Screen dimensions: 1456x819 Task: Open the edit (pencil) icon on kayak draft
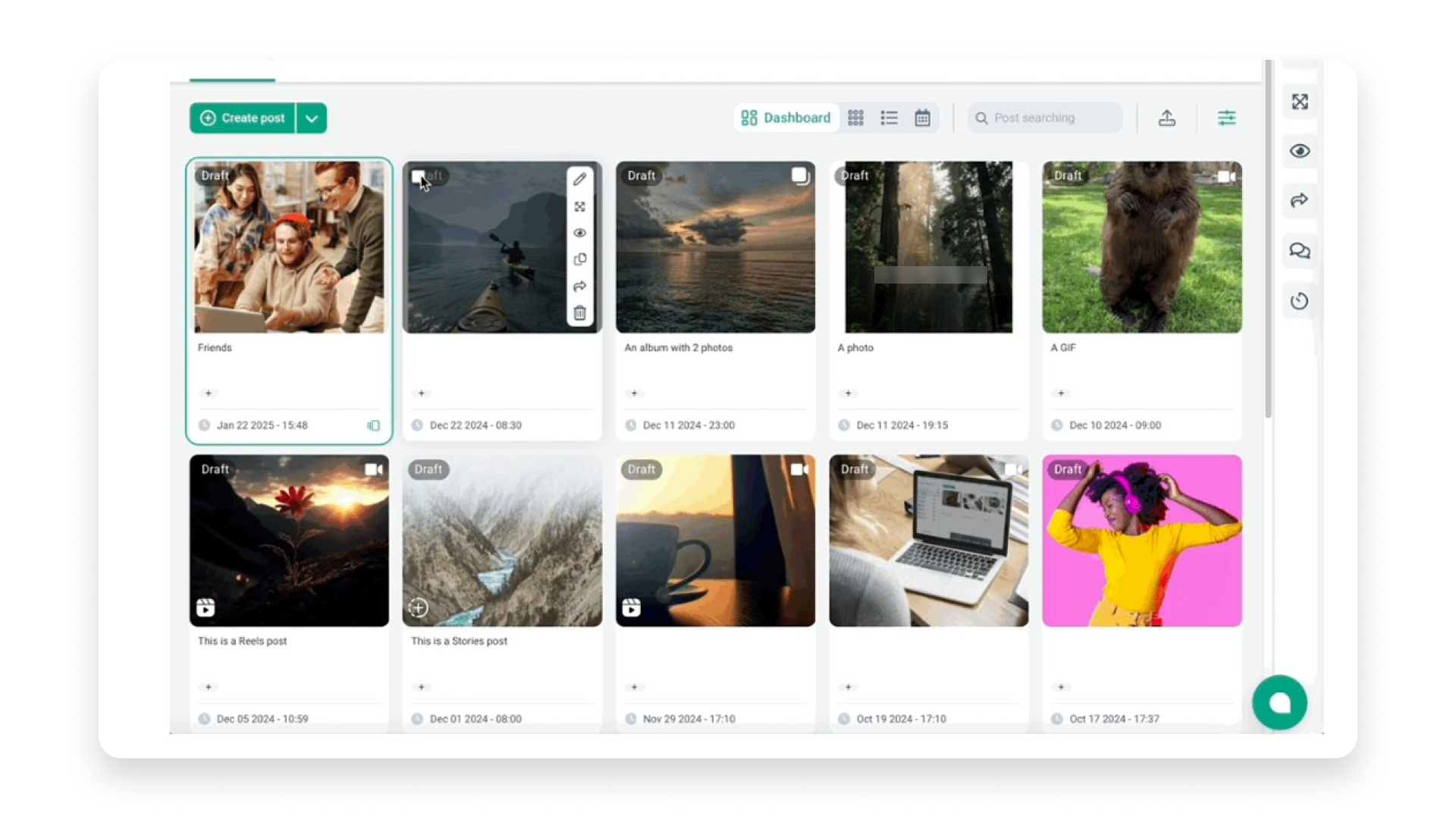579,179
